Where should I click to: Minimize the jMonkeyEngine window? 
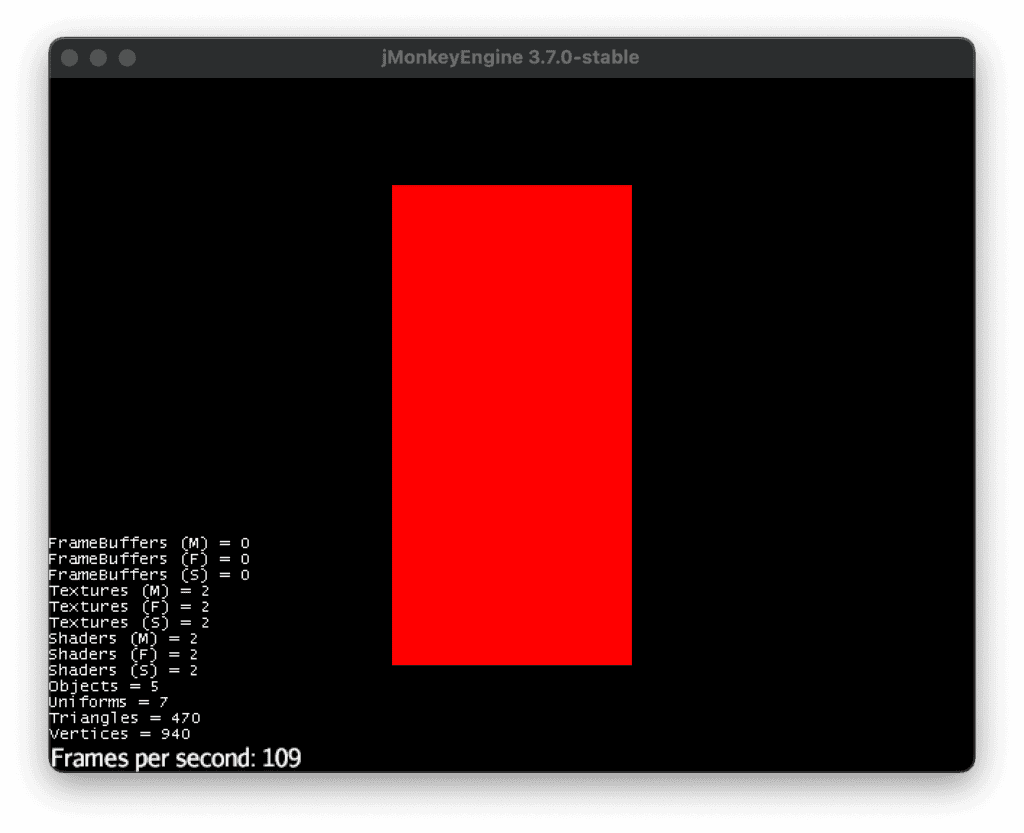tap(98, 58)
